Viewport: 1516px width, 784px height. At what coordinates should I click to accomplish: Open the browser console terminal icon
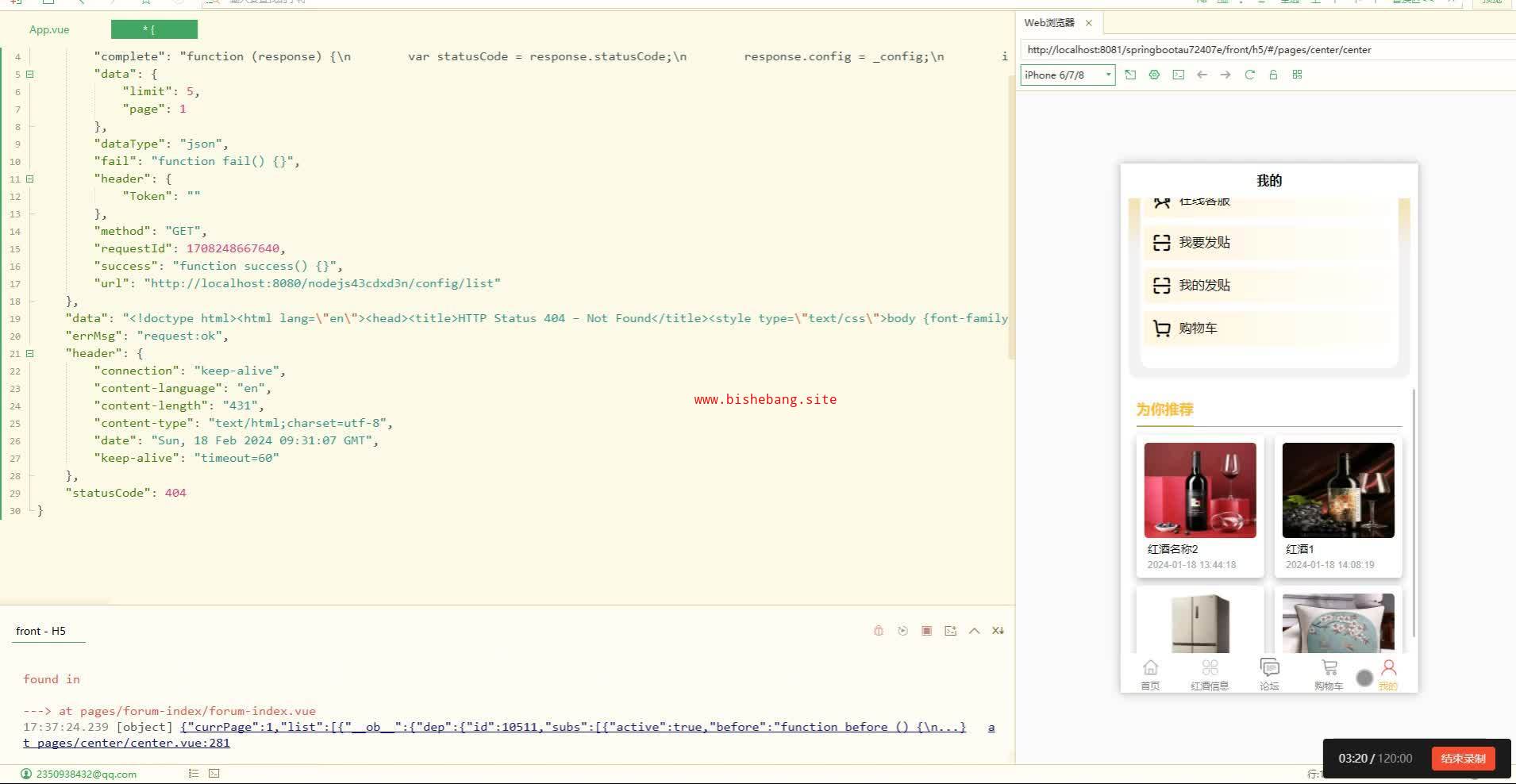1178,75
